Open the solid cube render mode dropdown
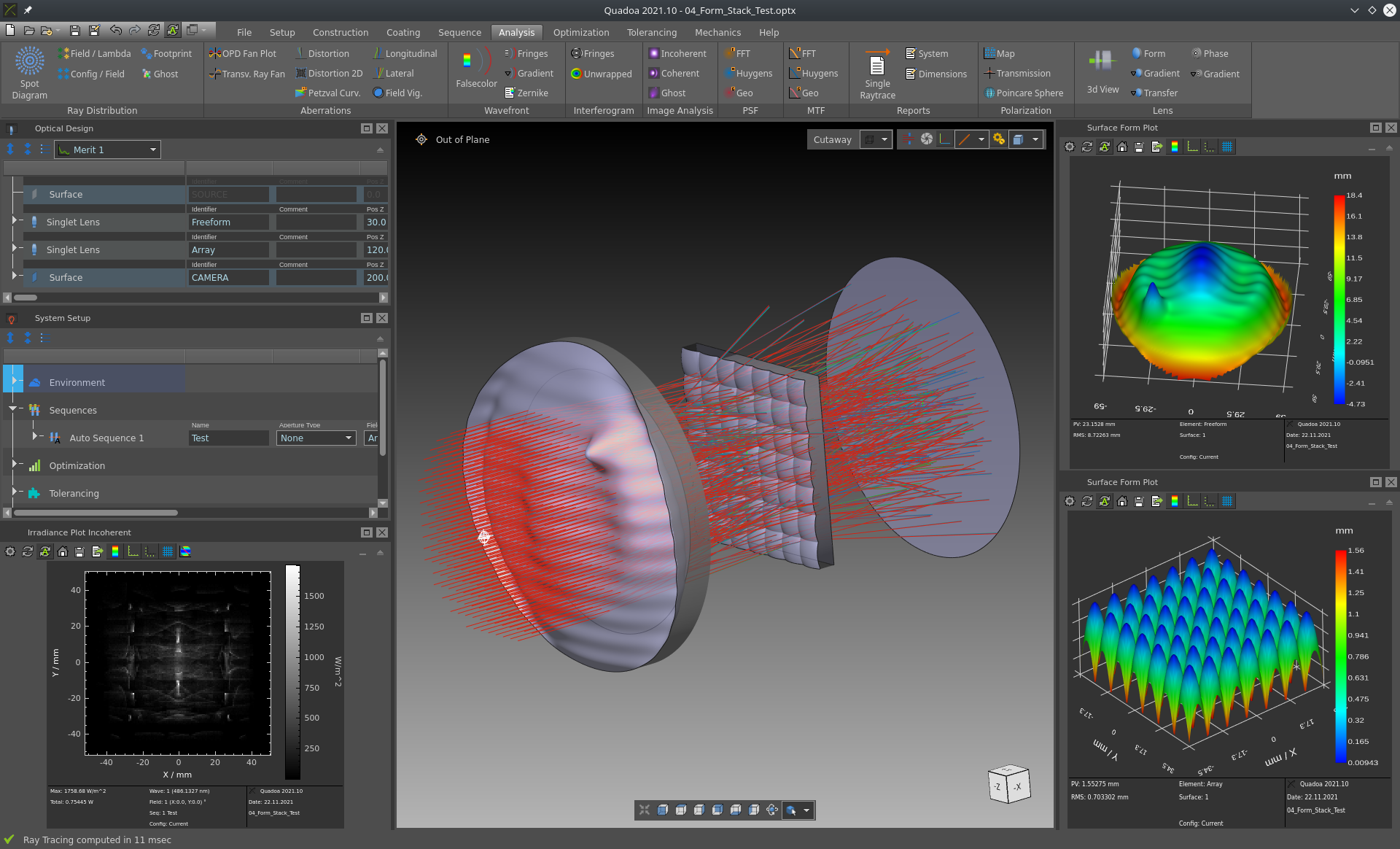Screen dimensions: 1400x849 tap(1035, 139)
